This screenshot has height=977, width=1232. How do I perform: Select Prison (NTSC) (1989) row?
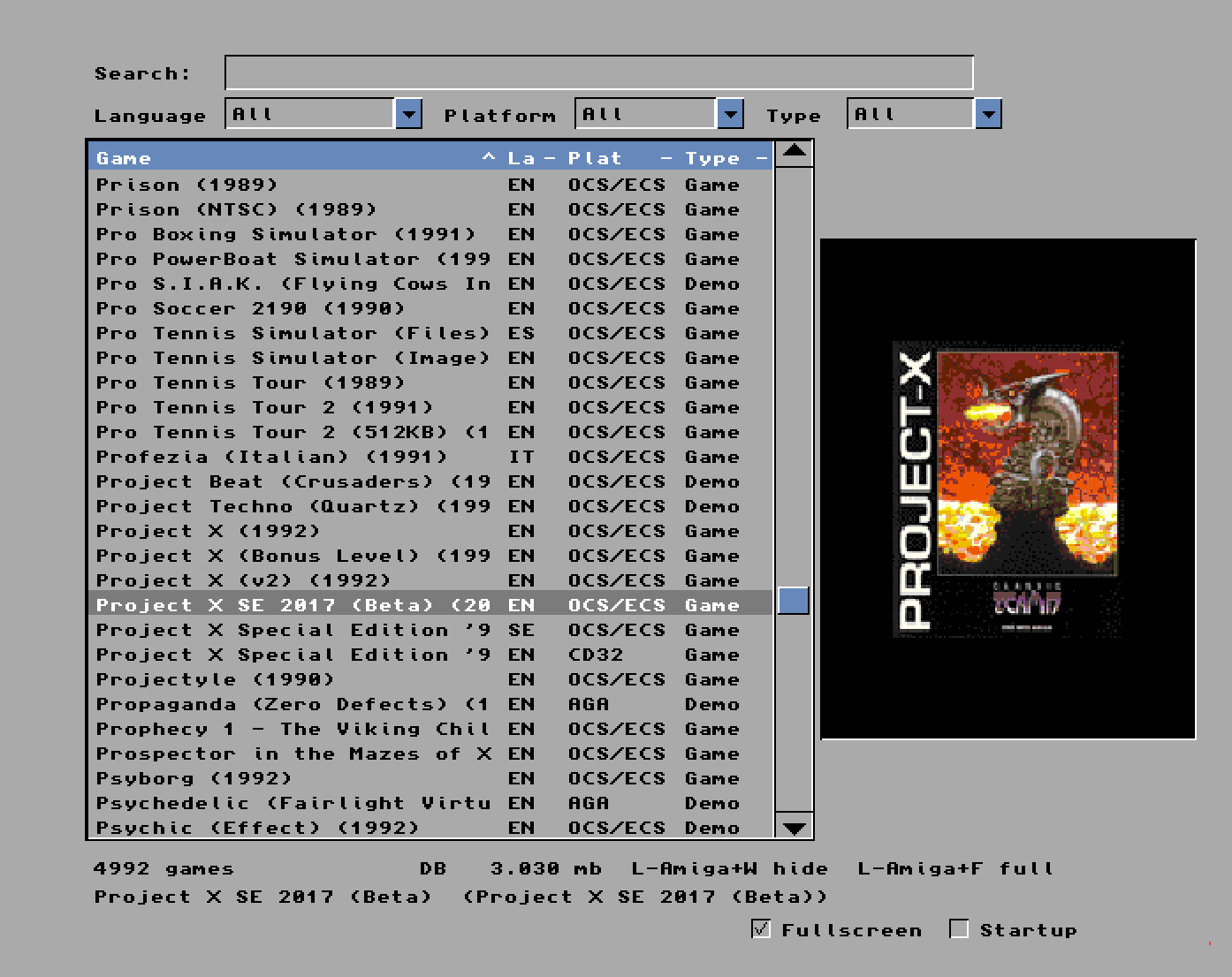point(430,209)
